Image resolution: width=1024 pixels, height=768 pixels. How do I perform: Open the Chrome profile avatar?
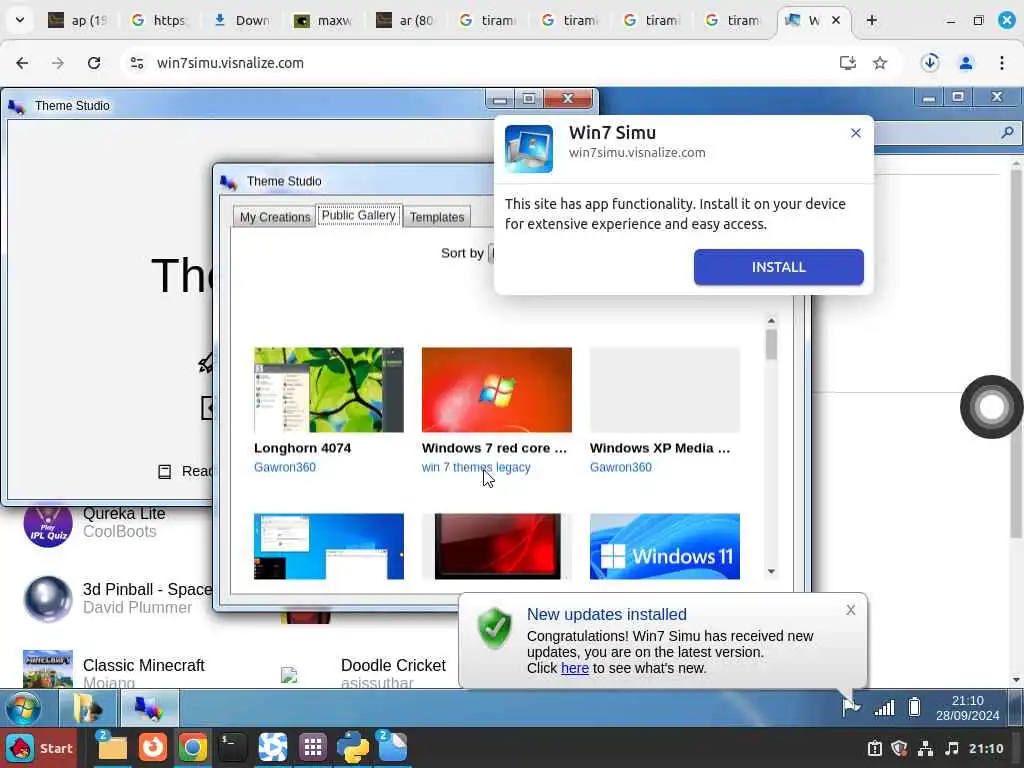pyautogui.click(x=965, y=63)
